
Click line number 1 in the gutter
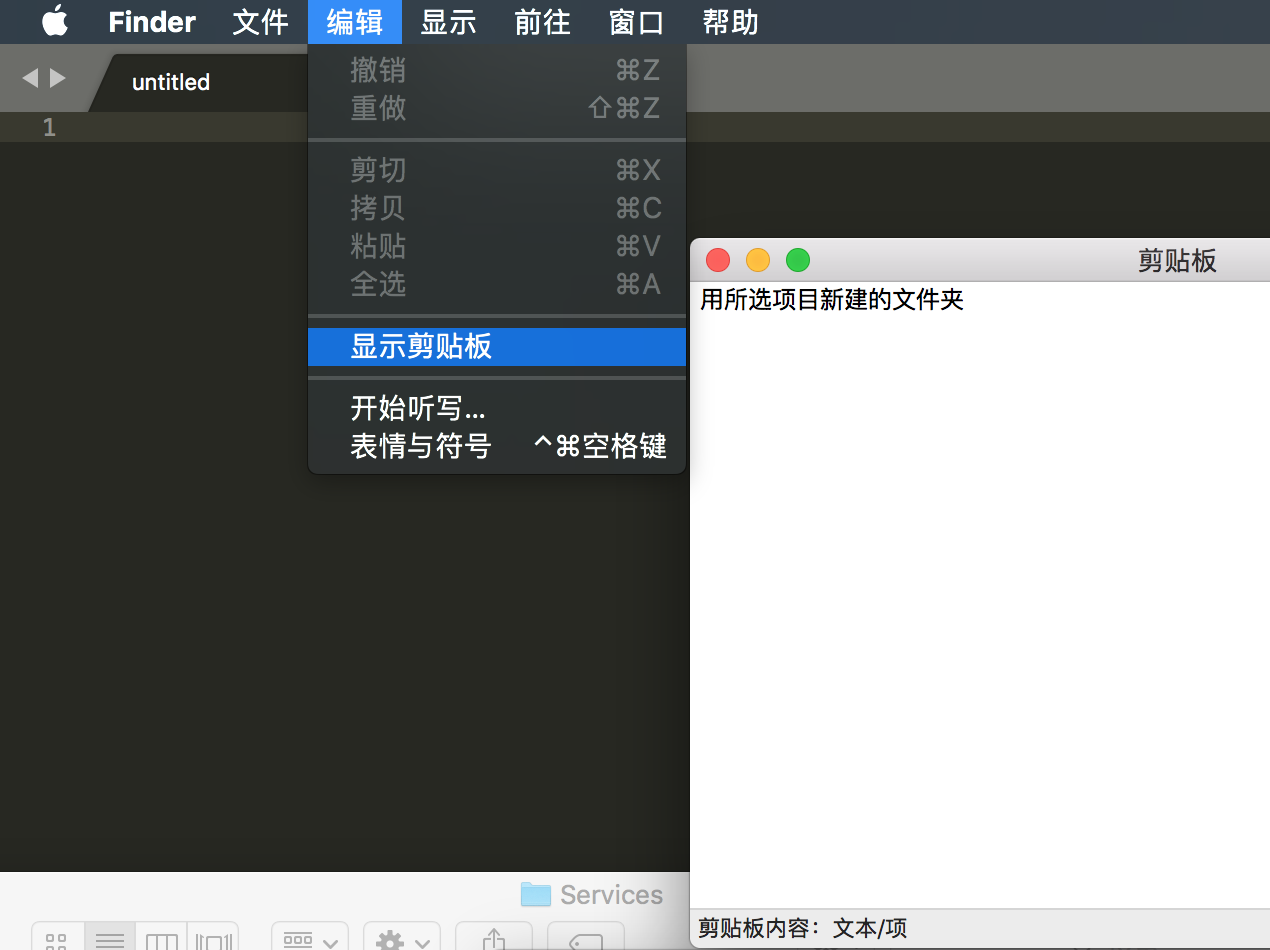tap(49, 127)
